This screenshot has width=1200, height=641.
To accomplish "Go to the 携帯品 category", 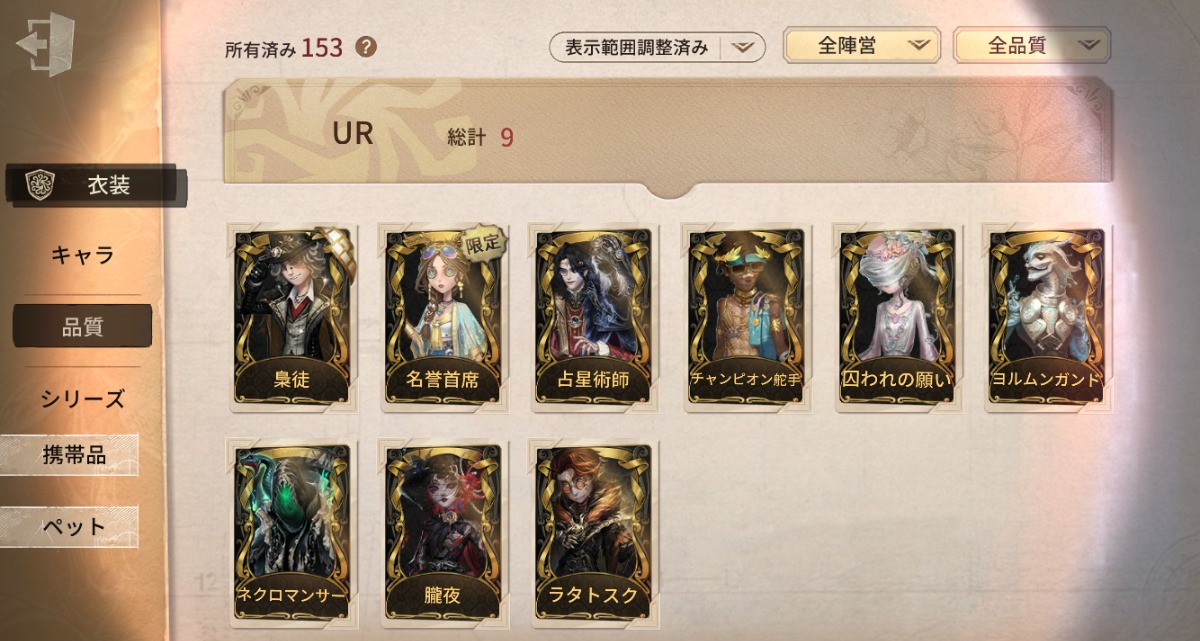I will [70, 455].
